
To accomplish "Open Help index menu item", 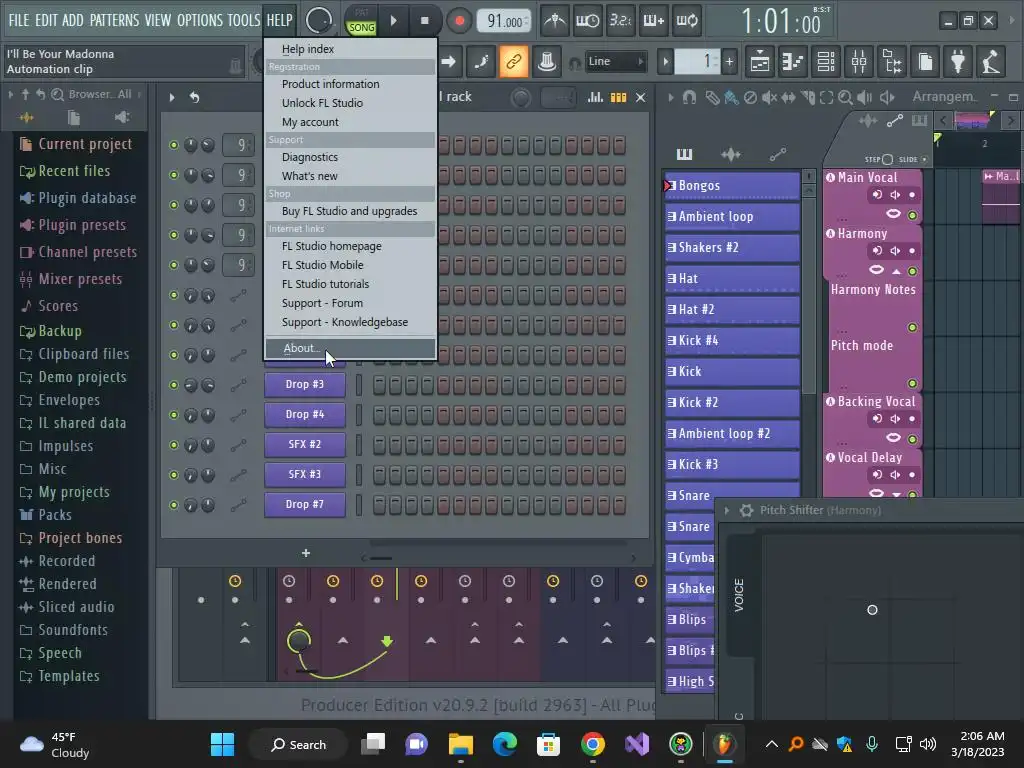I will [350, 49].
